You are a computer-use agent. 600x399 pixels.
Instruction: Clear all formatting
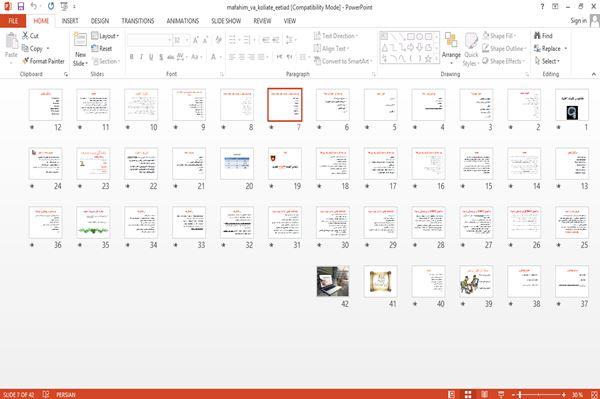(x=218, y=40)
